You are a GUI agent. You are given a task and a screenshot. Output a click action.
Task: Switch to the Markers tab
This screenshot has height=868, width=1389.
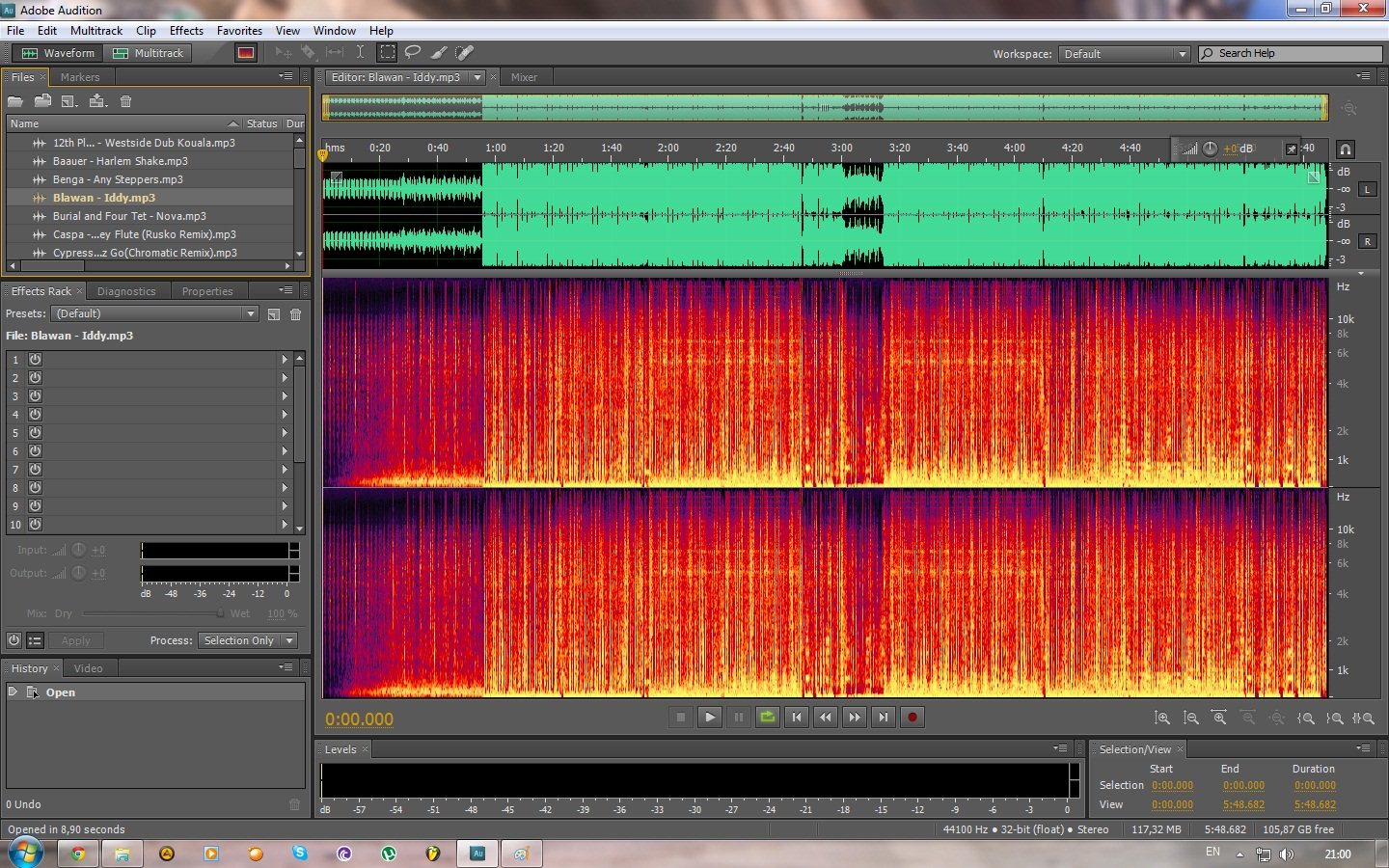click(x=80, y=77)
